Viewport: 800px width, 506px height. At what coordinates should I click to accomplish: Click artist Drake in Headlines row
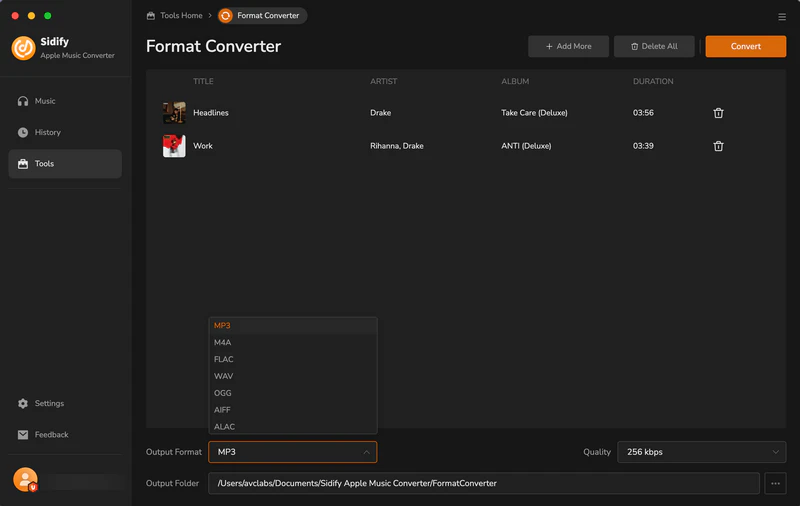click(x=381, y=113)
